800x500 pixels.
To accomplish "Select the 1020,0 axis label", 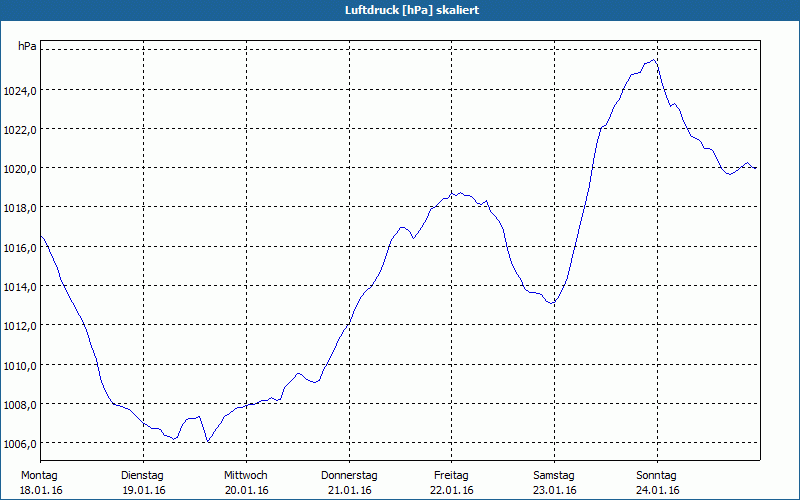I will 20,169.
